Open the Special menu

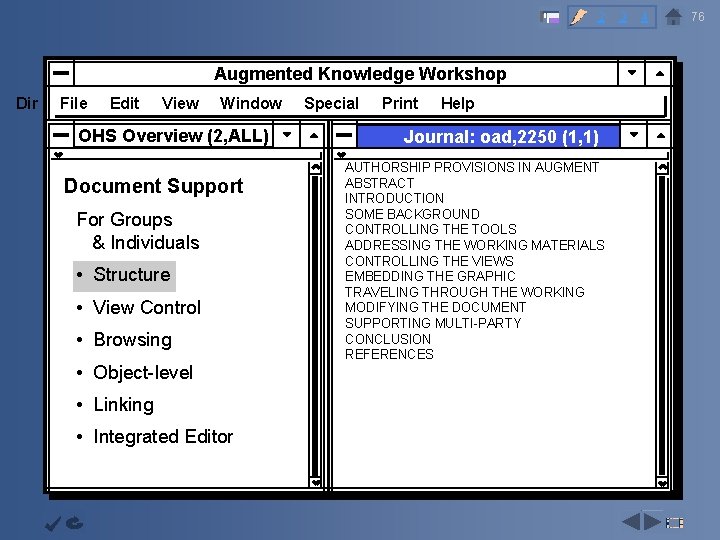(x=332, y=104)
